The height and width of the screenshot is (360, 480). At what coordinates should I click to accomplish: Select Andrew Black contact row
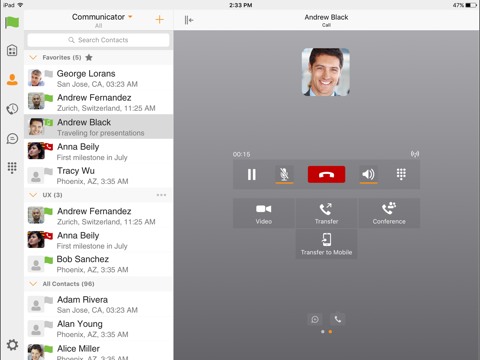(98, 127)
